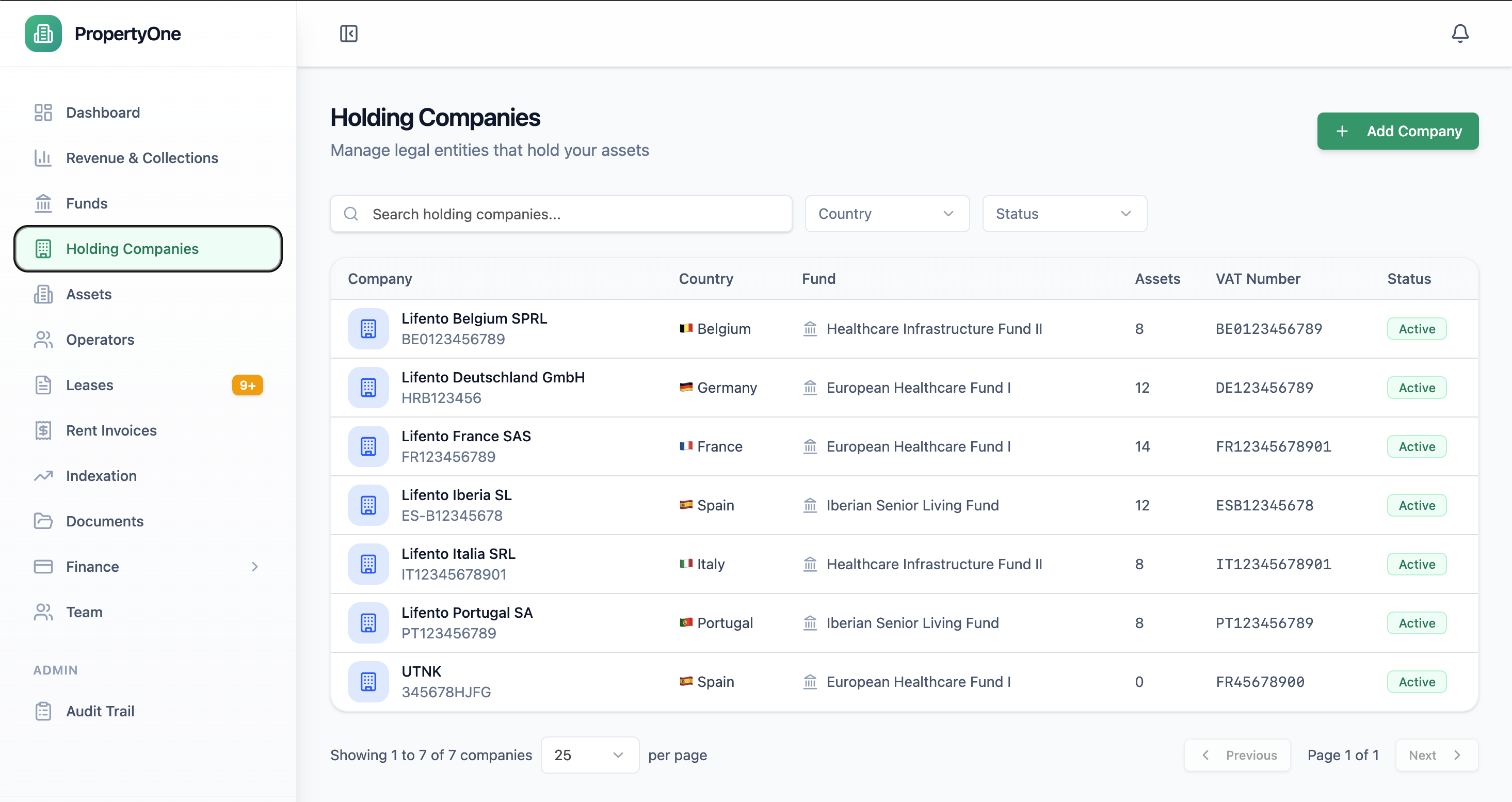Click Active status badge for UTNK
The width and height of the screenshot is (1512, 802).
(x=1417, y=682)
